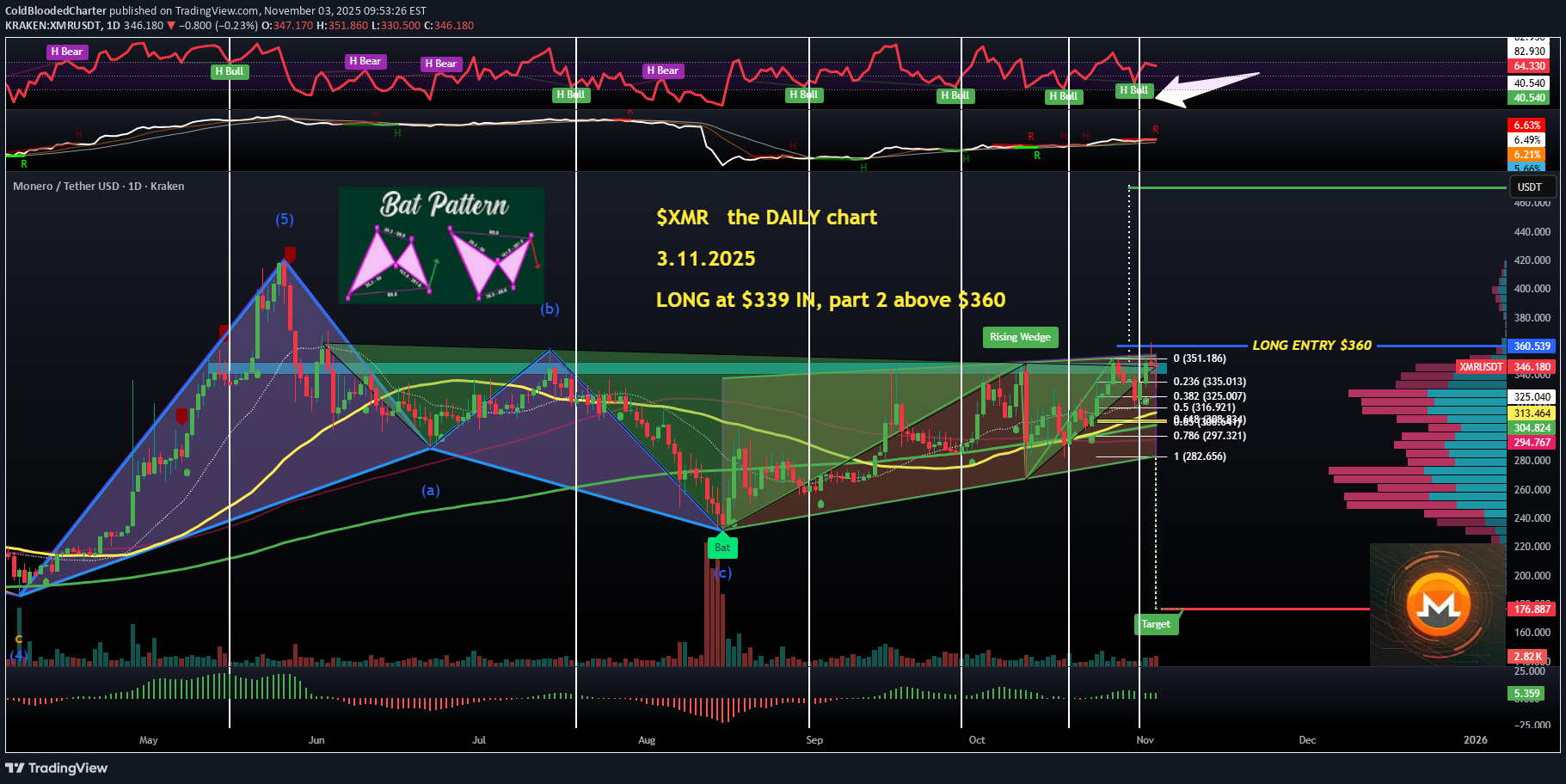
Task: Click the Monero / Tether USD symbol title
Action: point(98,186)
